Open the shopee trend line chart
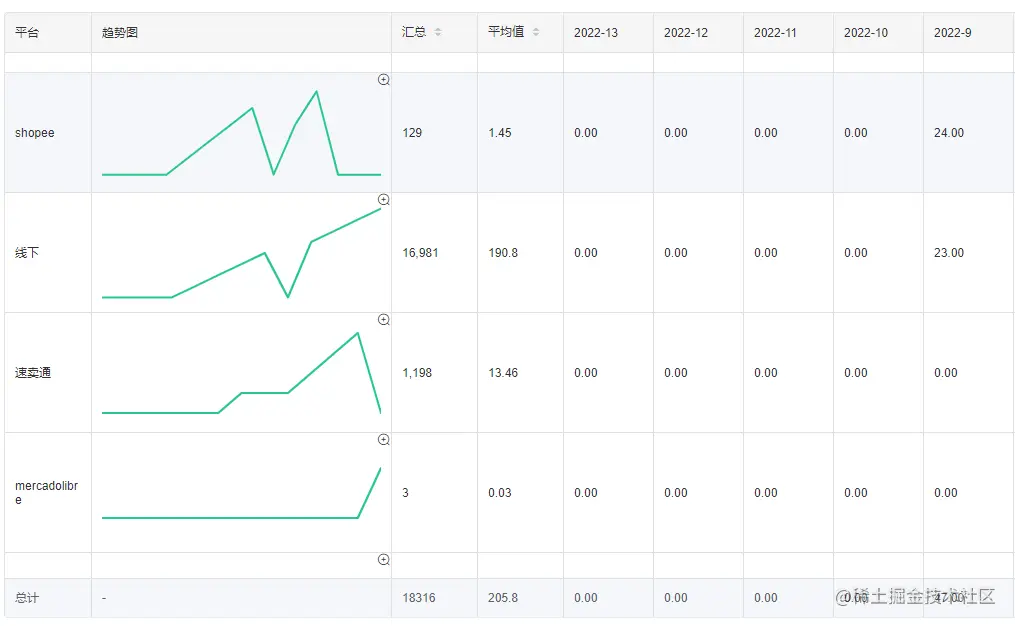Screen dimensions: 1015x626 [241, 133]
